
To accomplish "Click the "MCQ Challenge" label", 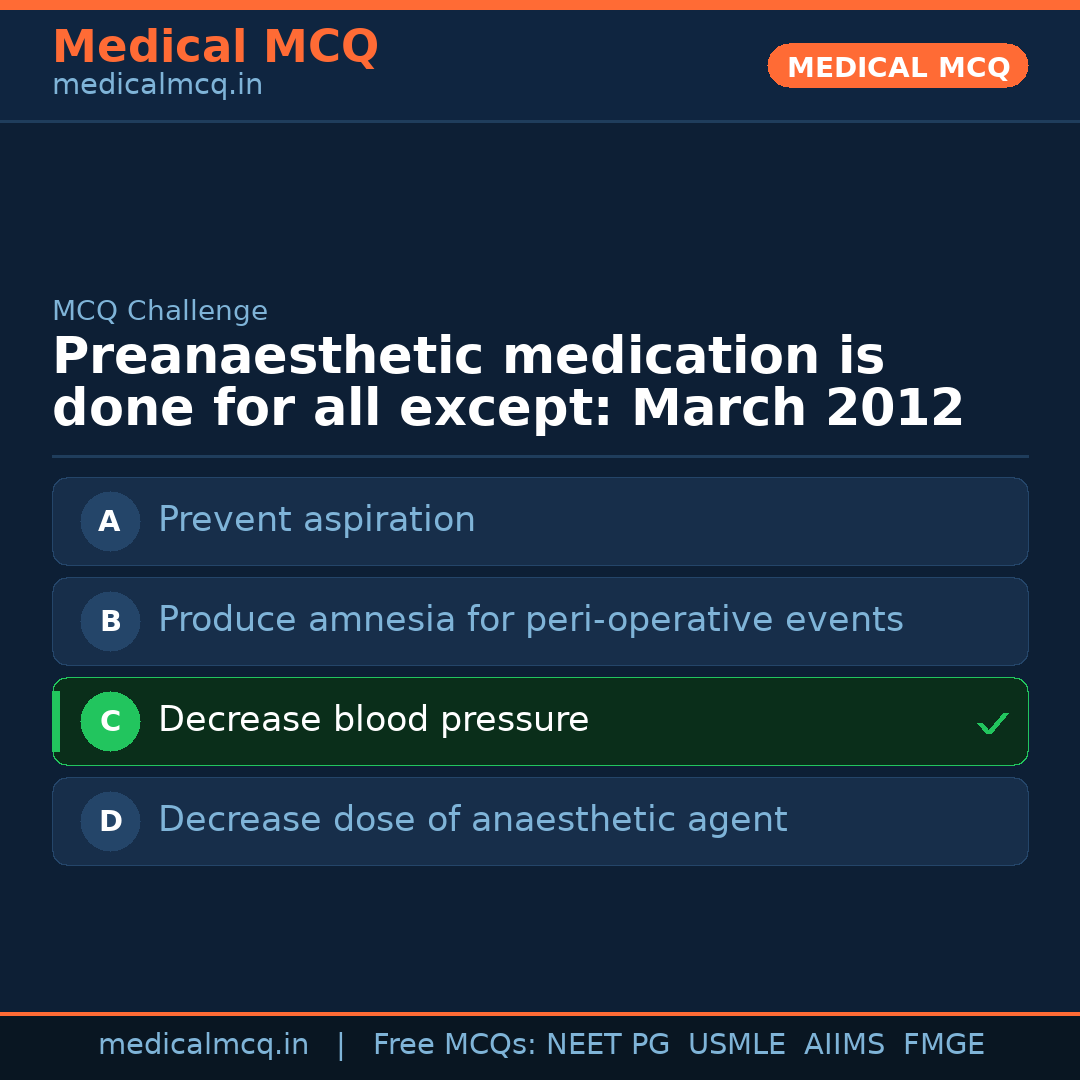I will click(160, 311).
